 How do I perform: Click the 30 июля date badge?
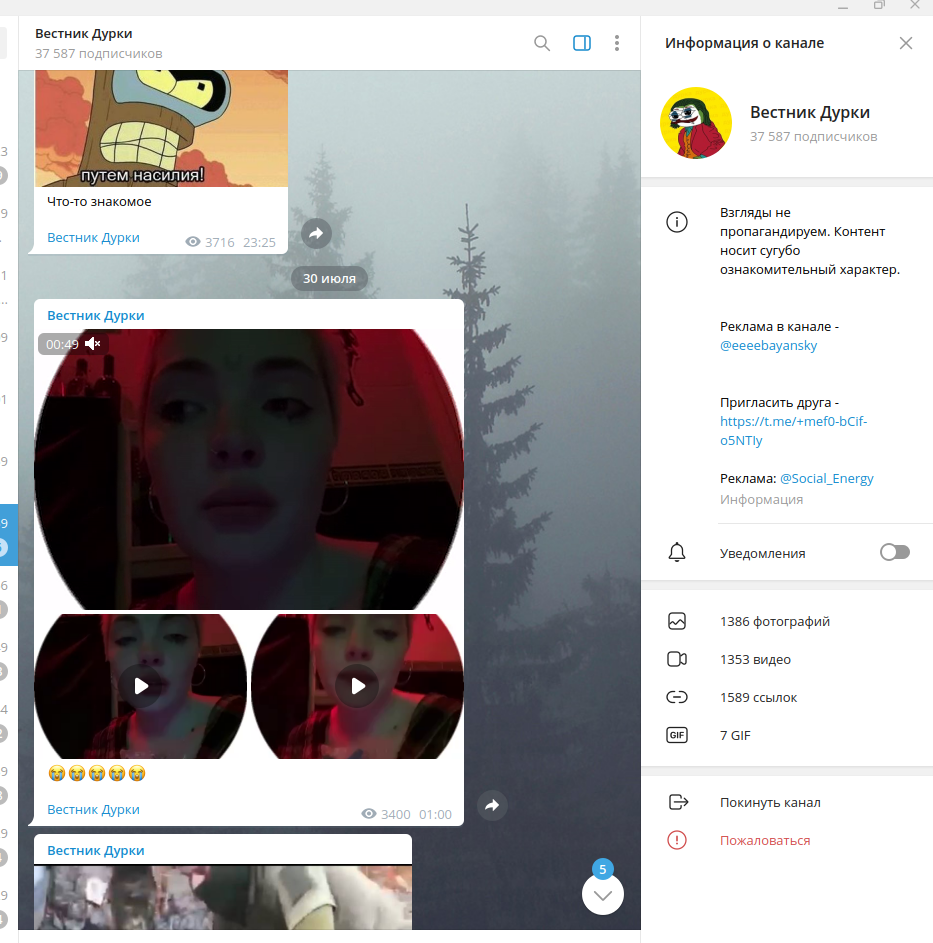(329, 278)
